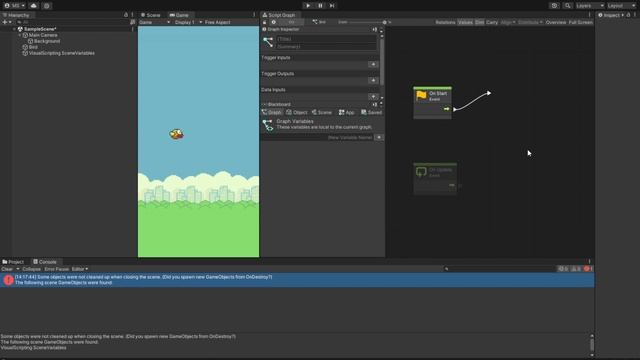The width and height of the screenshot is (640, 360).
Task: Select the Graph variables tab
Action: 272,112
